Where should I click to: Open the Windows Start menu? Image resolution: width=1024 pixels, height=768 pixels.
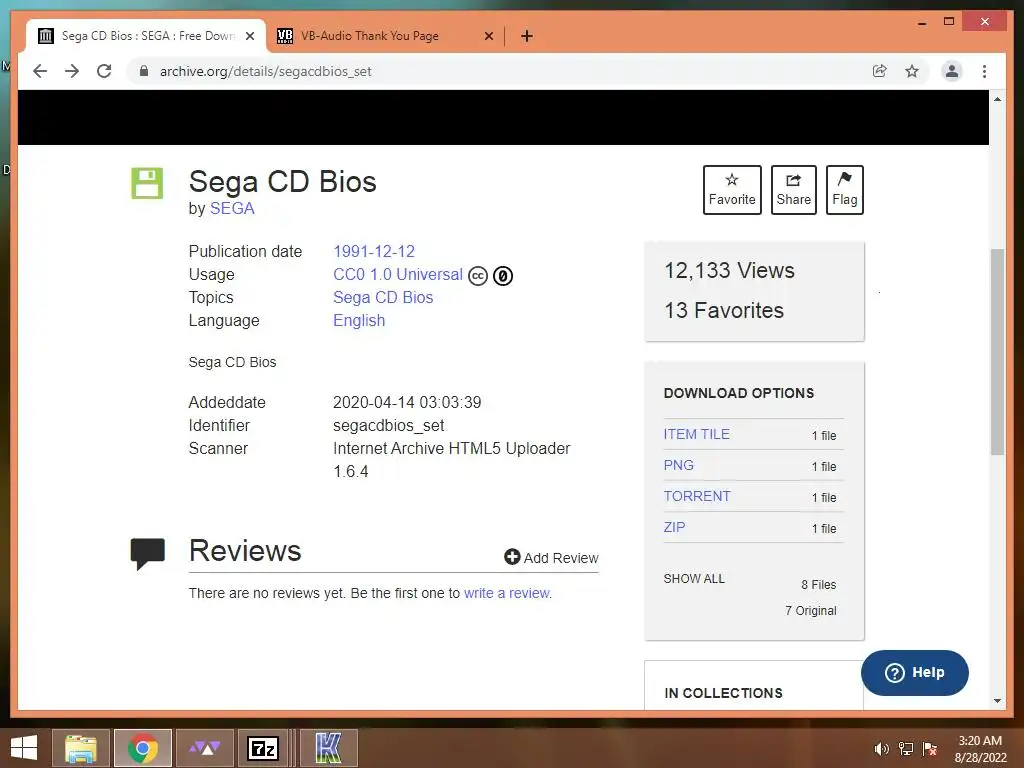tap(24, 748)
